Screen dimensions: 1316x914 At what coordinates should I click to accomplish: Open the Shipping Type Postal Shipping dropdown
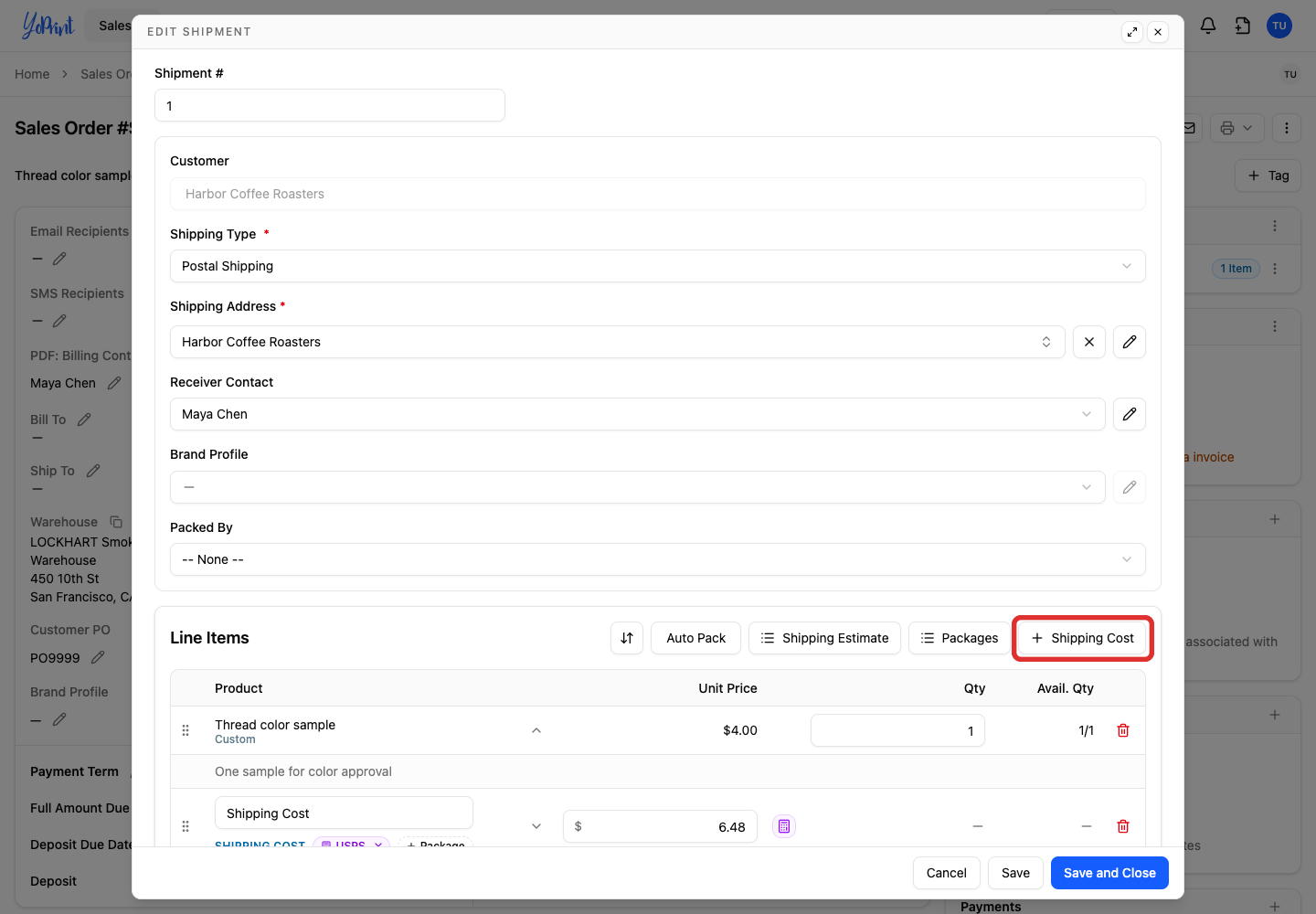click(x=658, y=266)
